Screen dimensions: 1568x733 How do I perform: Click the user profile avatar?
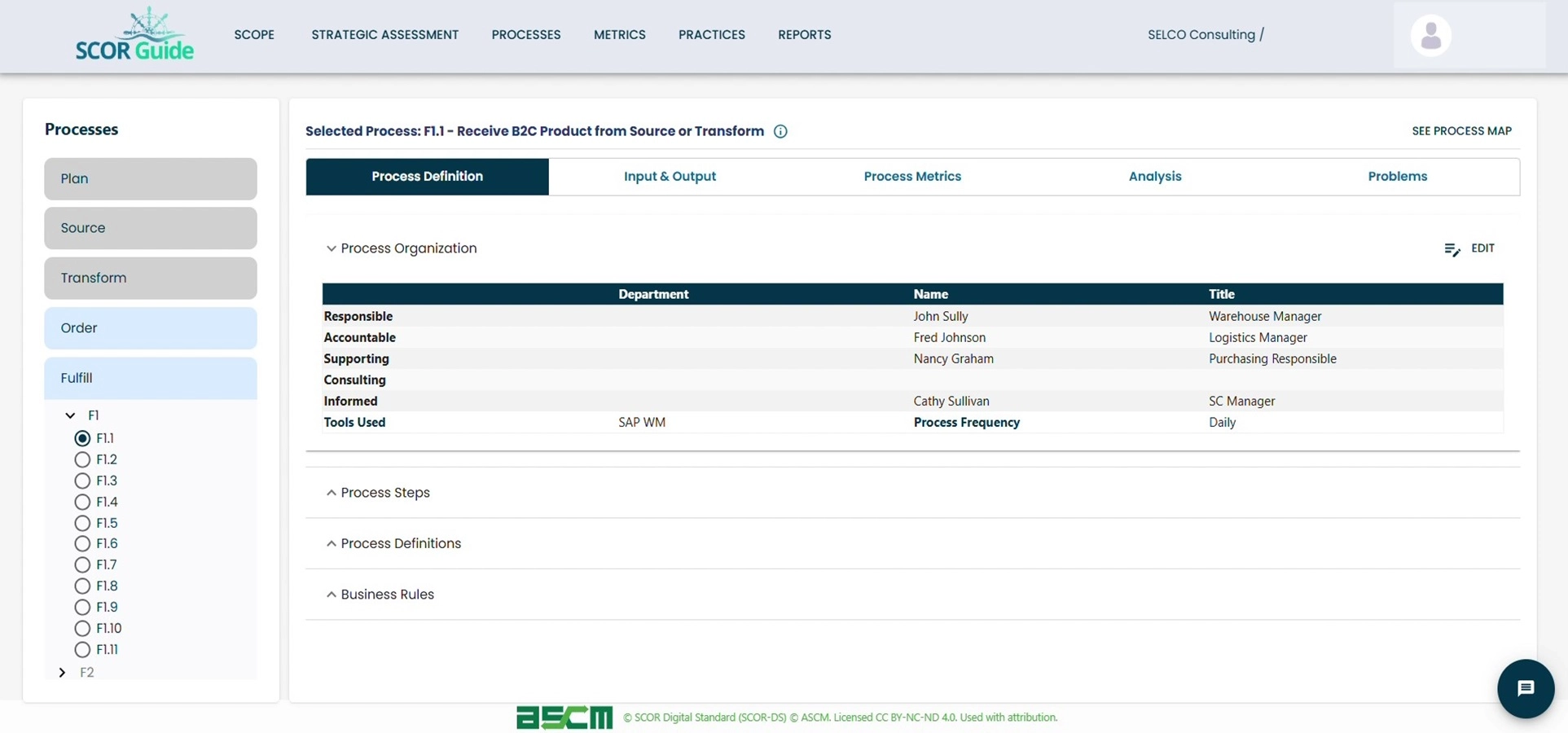point(1430,35)
